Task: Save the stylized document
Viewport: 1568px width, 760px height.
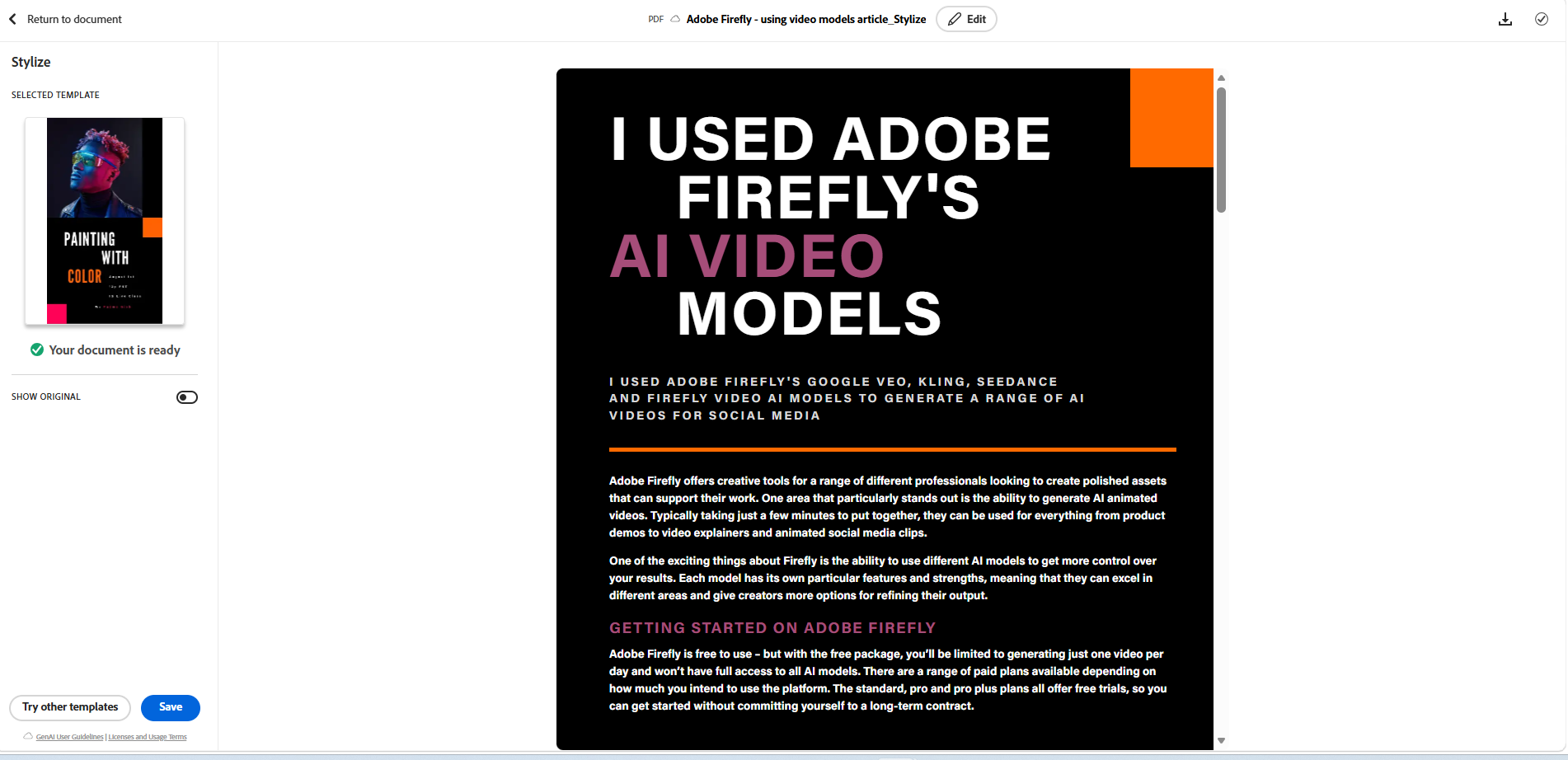Action: coord(171,707)
